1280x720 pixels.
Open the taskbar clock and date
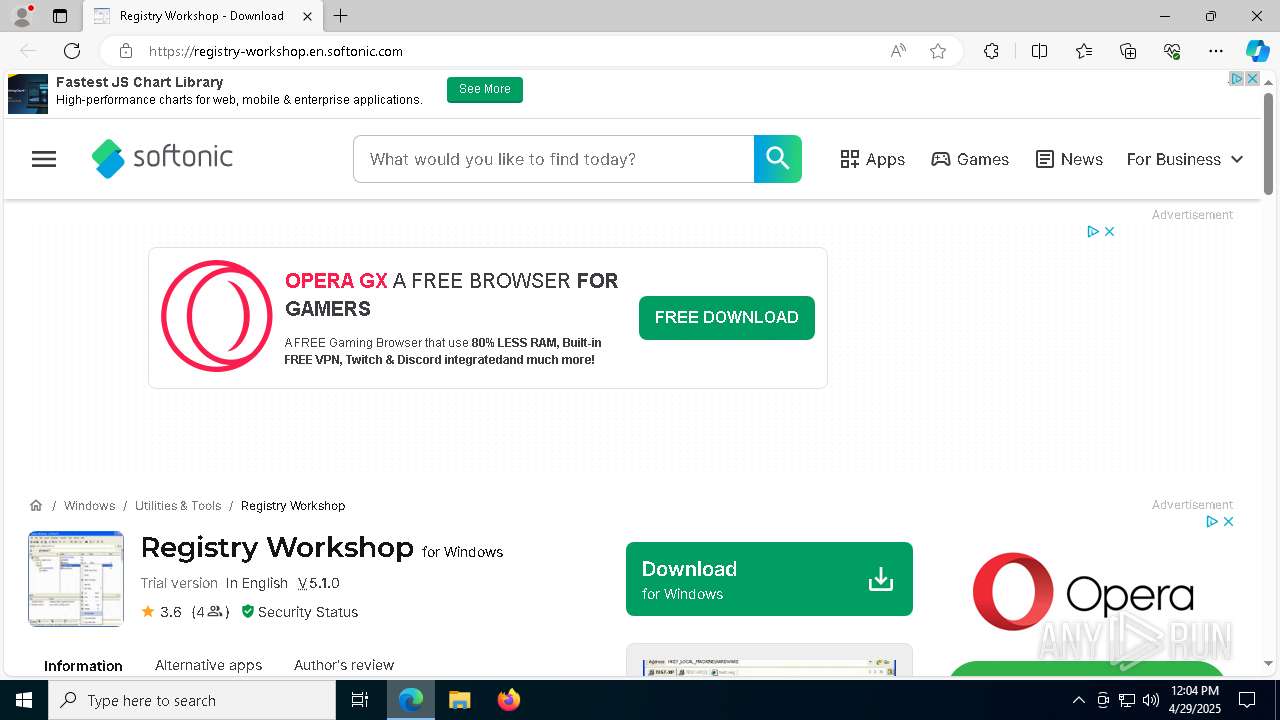tap(1194, 700)
